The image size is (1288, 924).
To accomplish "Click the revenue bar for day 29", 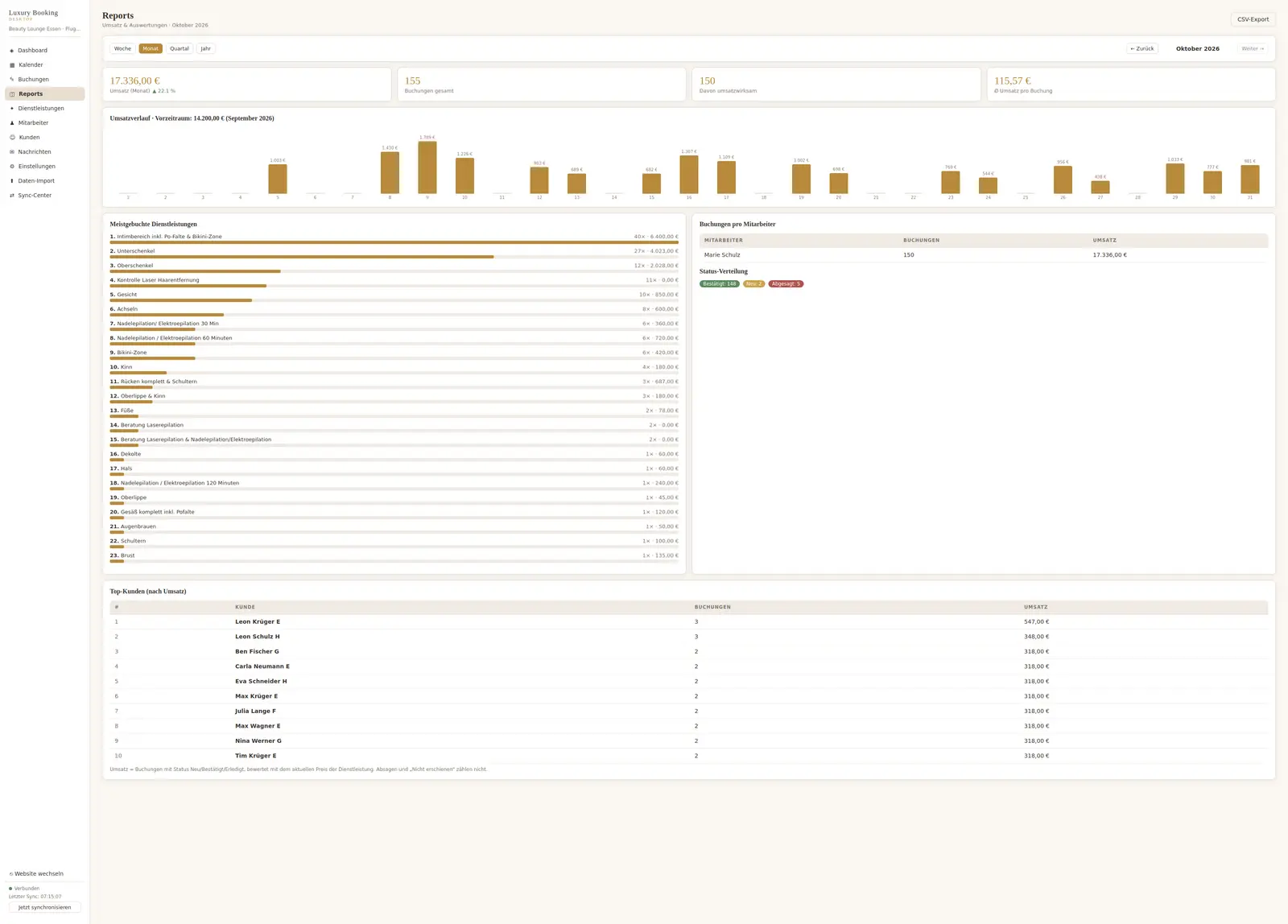I will 1175,178.
